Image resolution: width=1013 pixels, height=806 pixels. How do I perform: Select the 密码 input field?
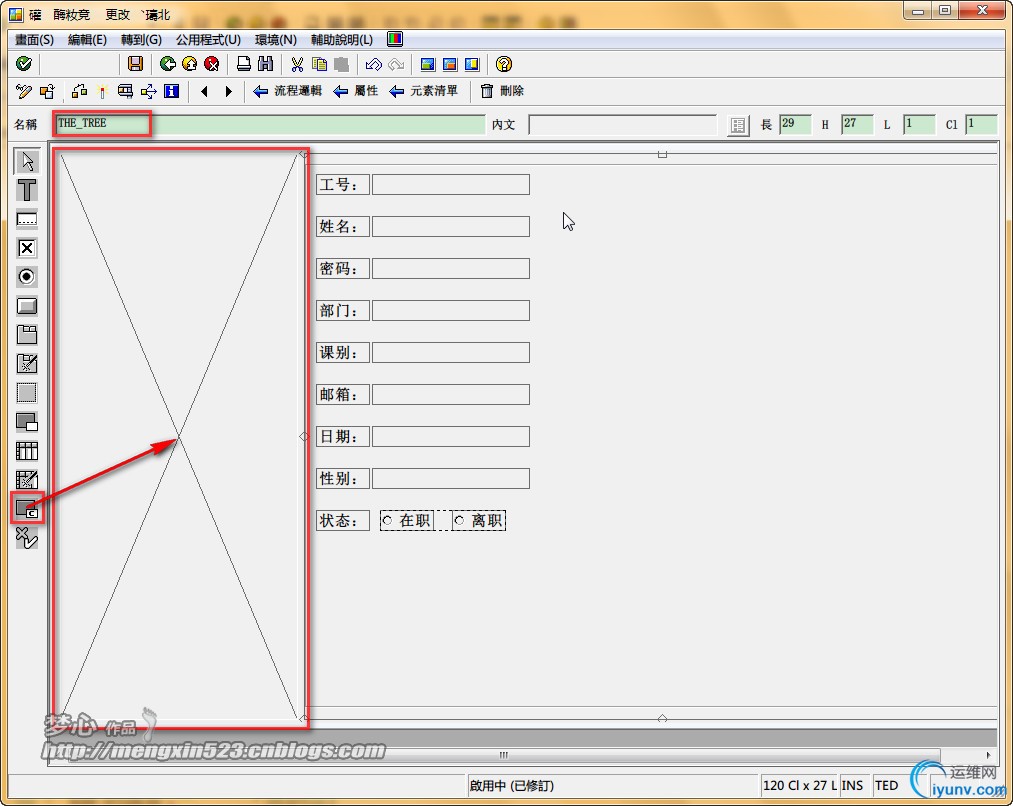tap(451, 268)
